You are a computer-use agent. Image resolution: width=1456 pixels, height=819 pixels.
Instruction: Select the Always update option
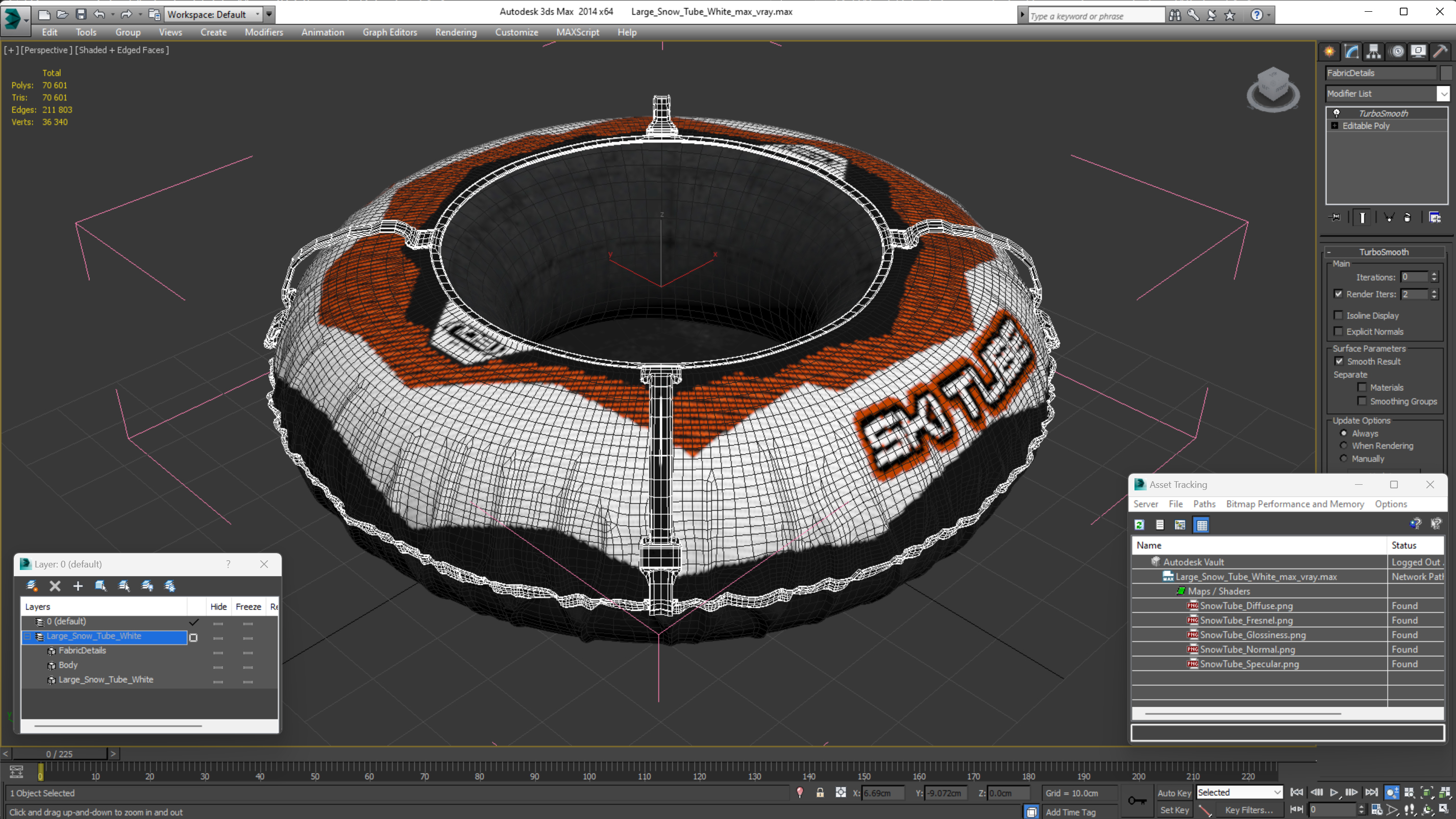point(1344,433)
